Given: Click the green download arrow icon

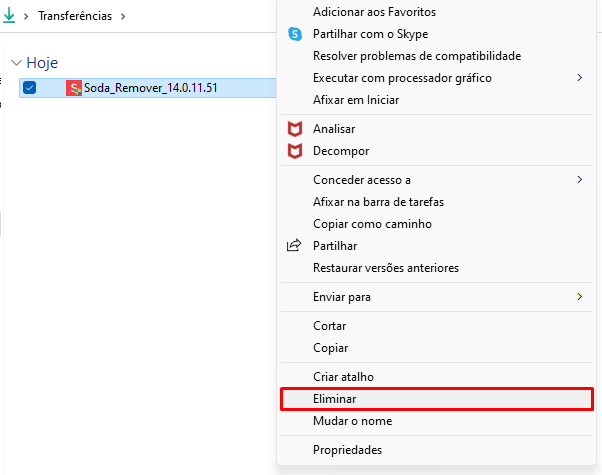Looking at the screenshot, I should pos(9,16).
